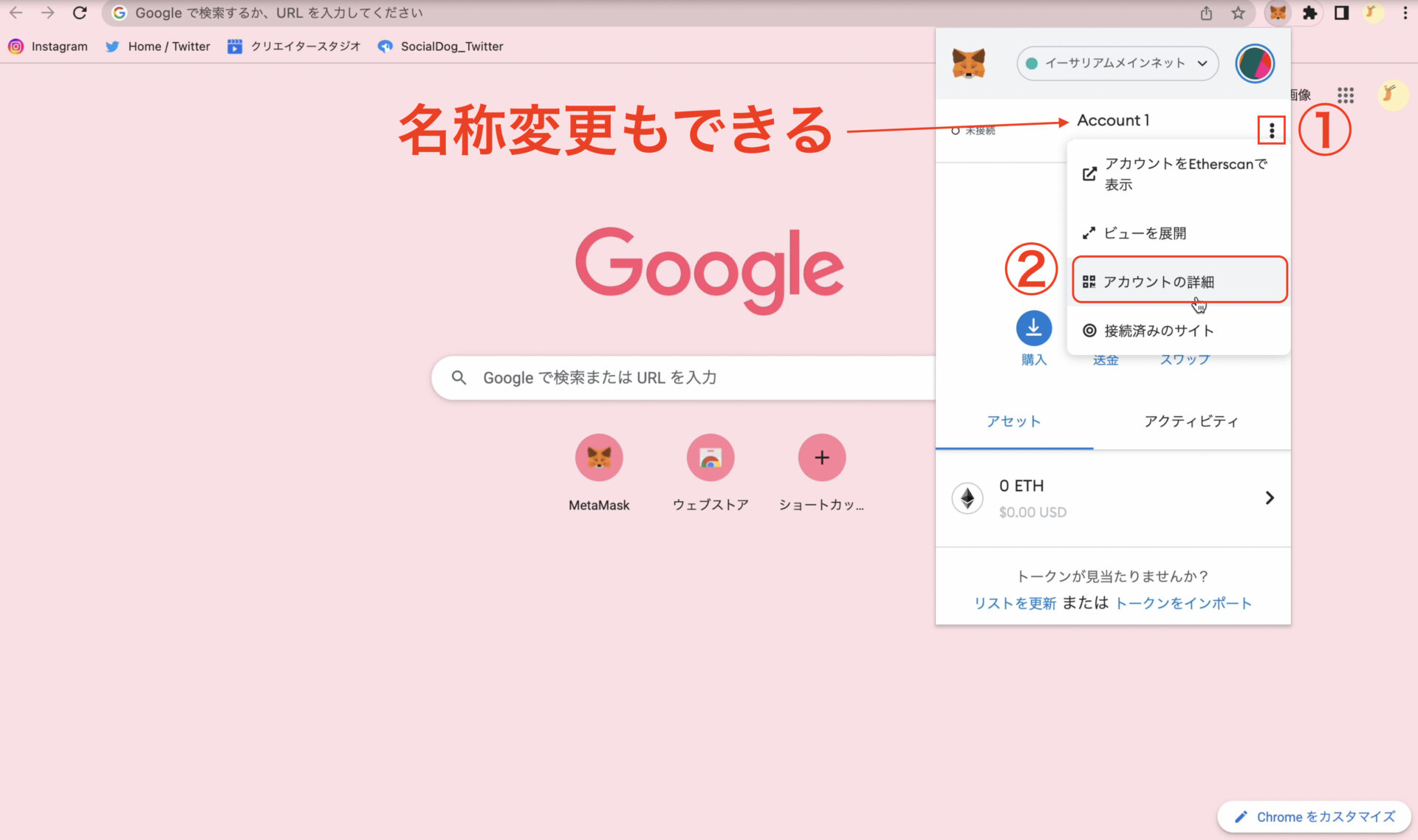Select ビューを展開 menu item
Screen dimensions: 1418x840
(x=1178, y=233)
